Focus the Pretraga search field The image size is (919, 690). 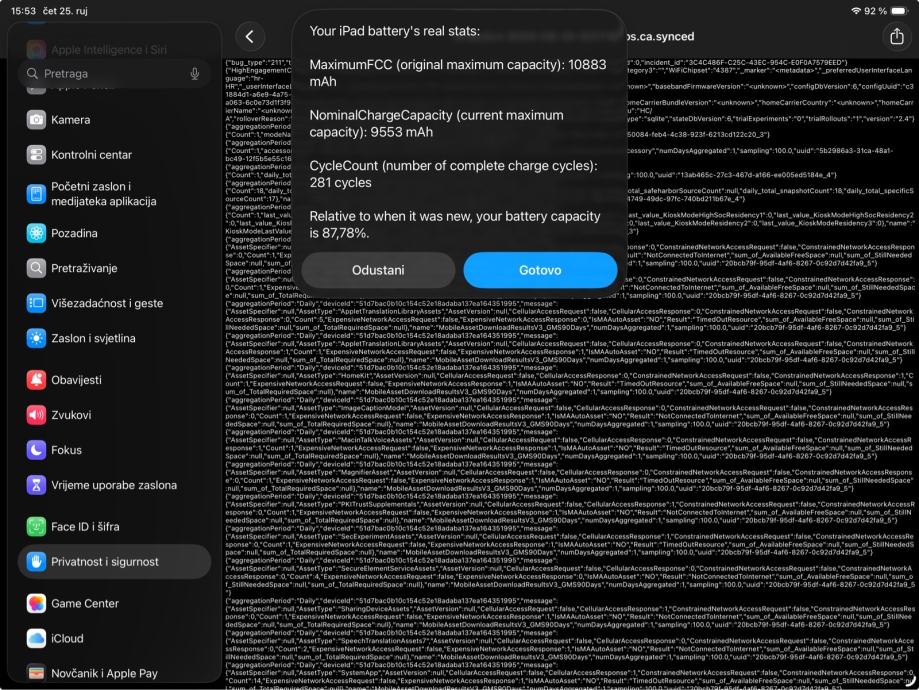point(114,74)
